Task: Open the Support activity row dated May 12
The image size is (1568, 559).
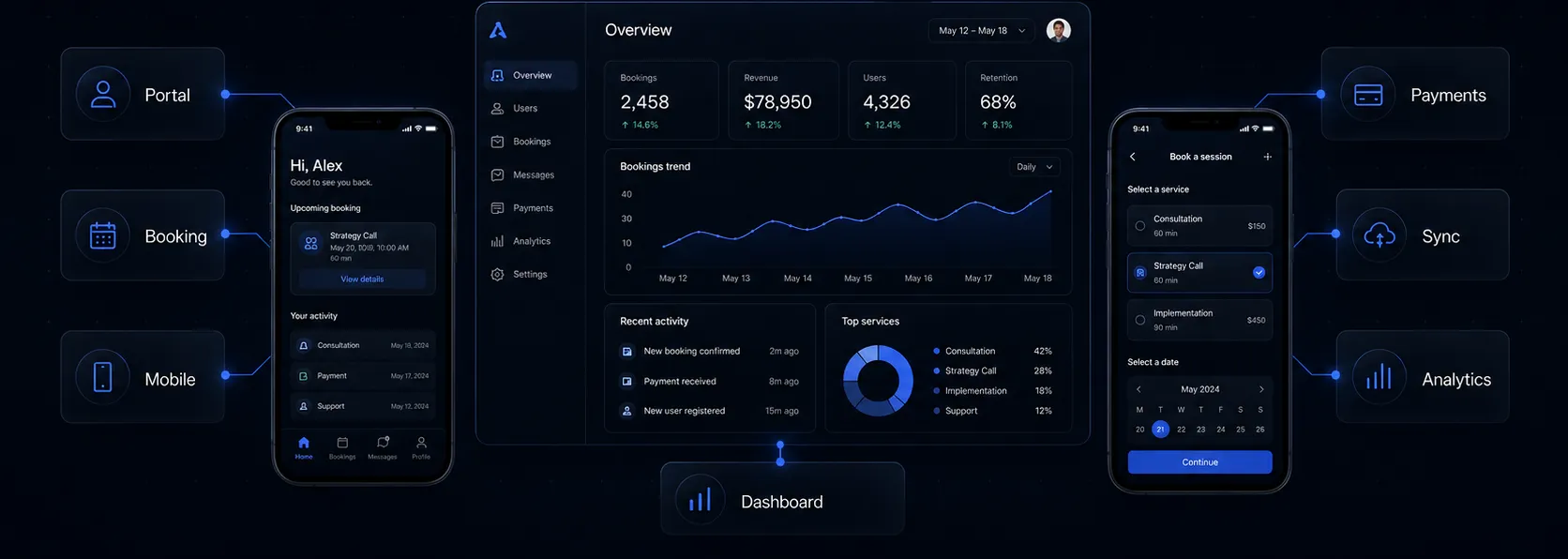Action: point(363,406)
